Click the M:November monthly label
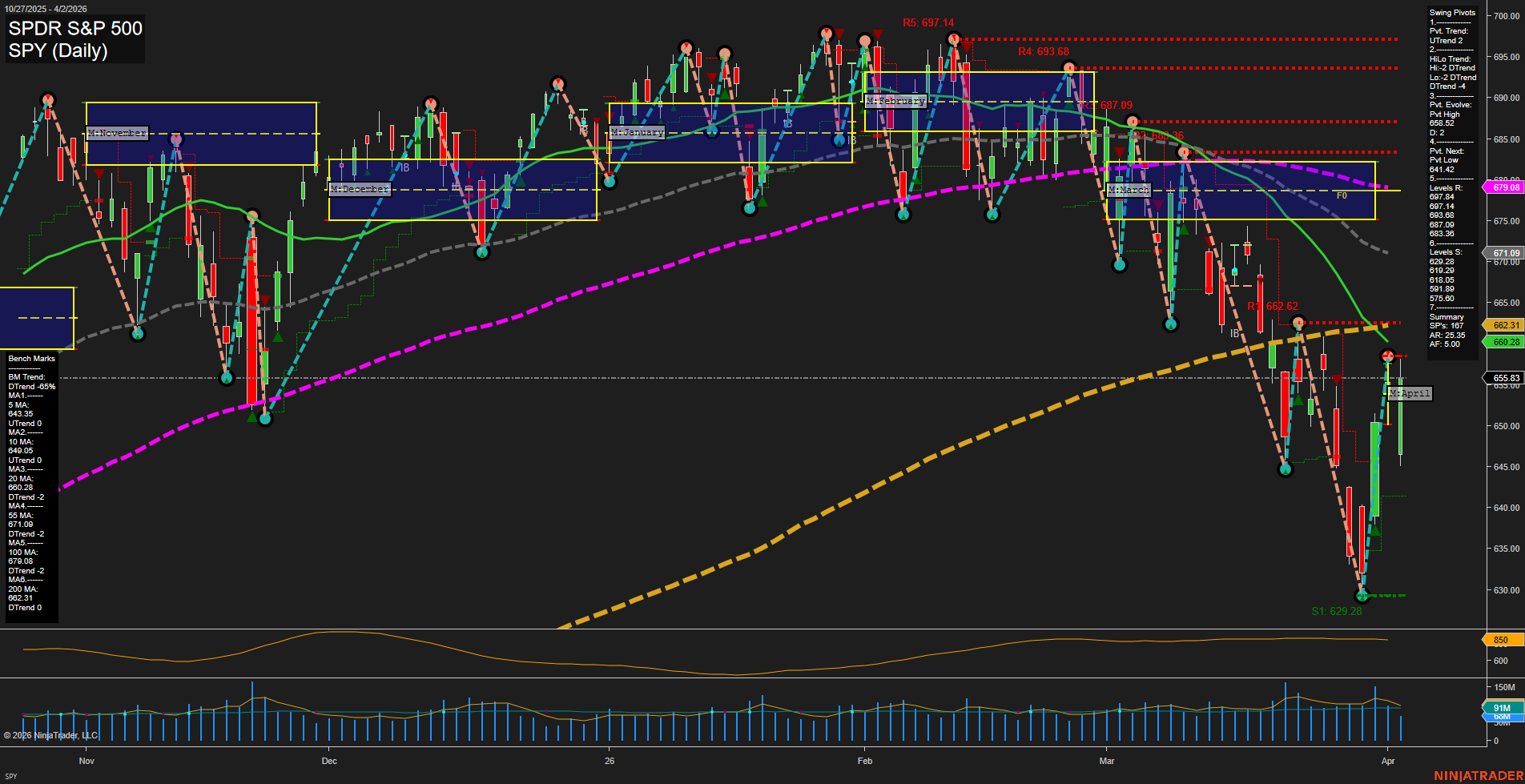 (x=117, y=133)
